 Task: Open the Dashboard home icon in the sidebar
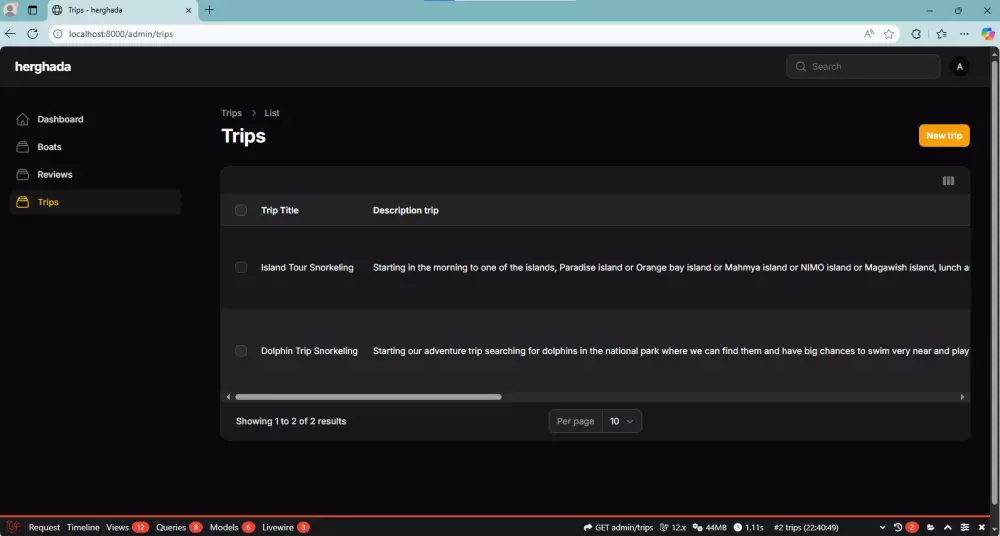coord(22,119)
